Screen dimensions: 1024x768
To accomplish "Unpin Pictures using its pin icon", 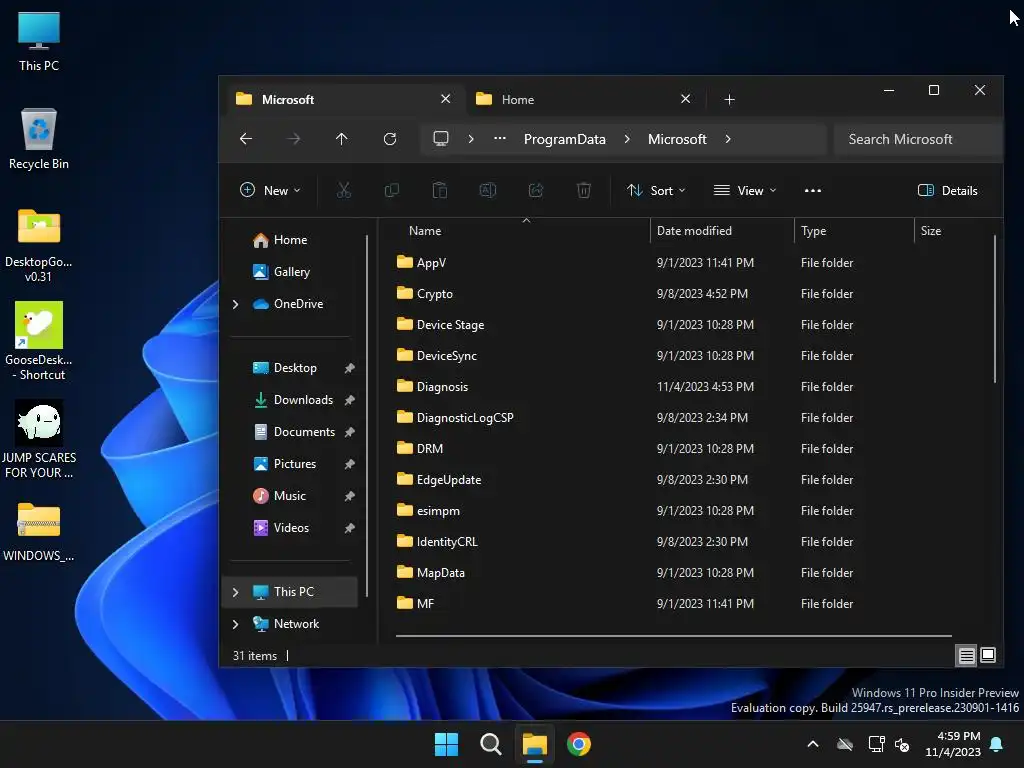I will point(349,464).
